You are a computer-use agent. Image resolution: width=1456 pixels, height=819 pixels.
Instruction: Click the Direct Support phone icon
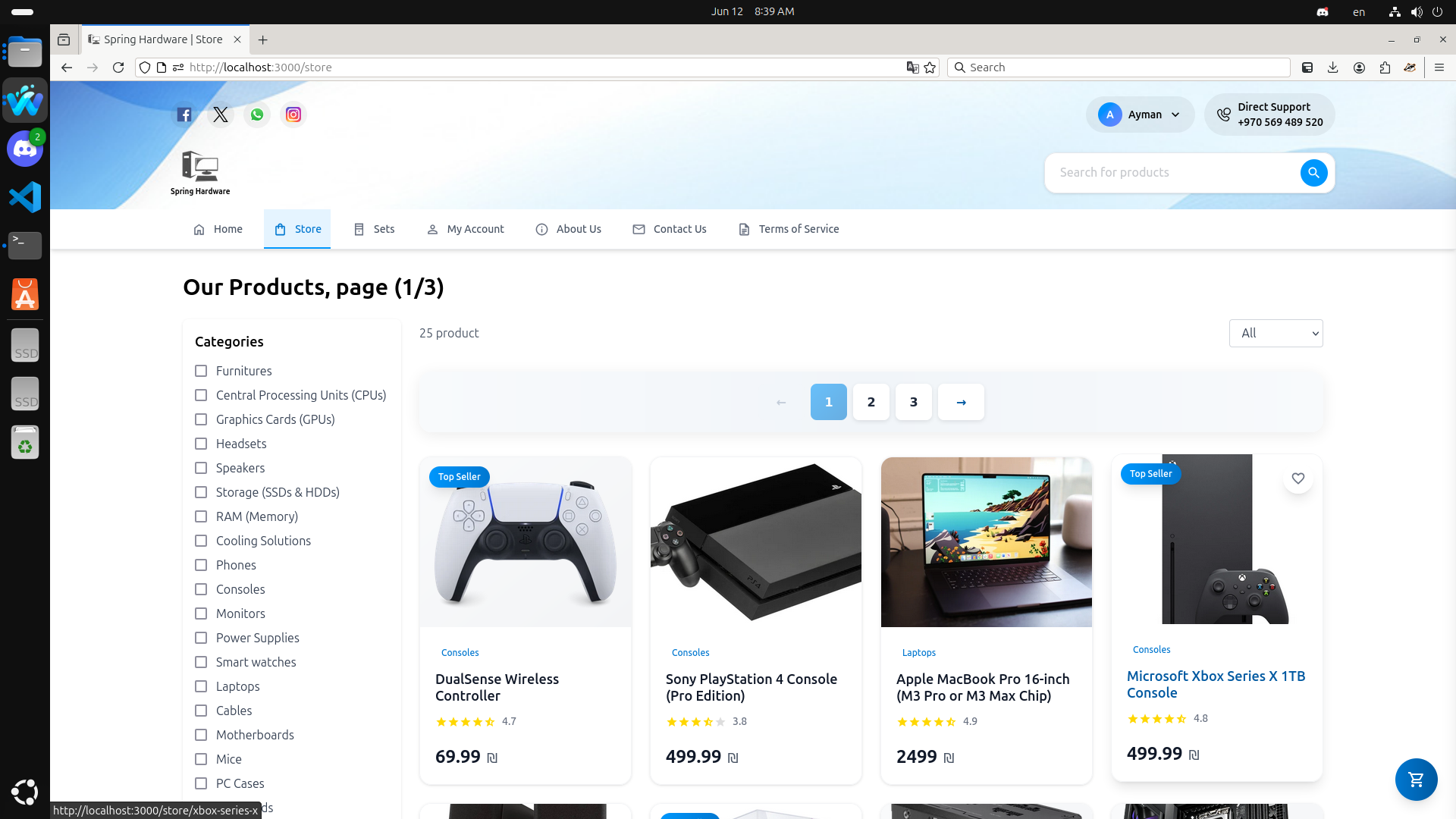click(x=1223, y=115)
